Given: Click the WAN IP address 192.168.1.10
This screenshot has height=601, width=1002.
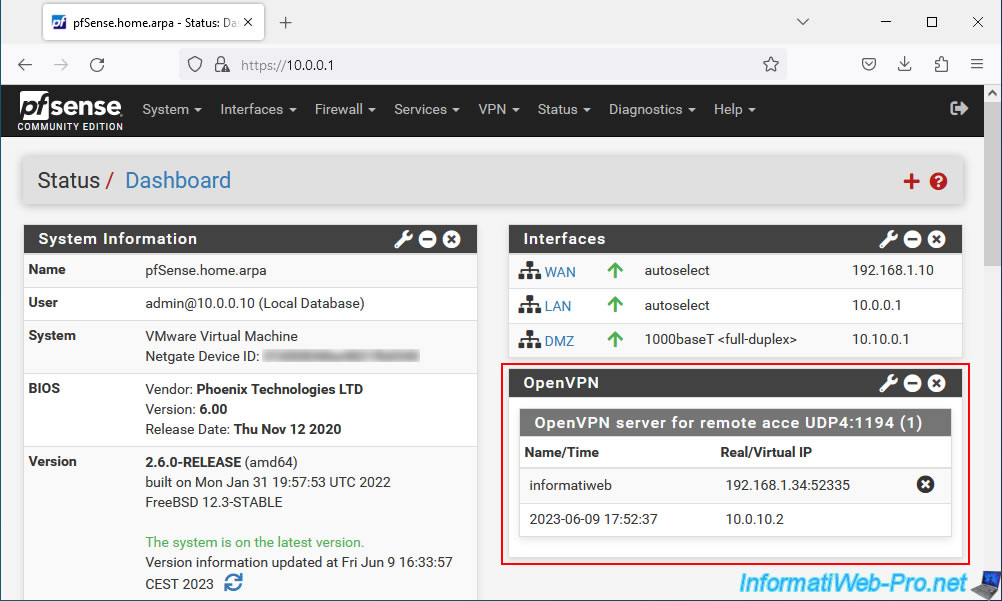Looking at the screenshot, I should [x=893, y=270].
